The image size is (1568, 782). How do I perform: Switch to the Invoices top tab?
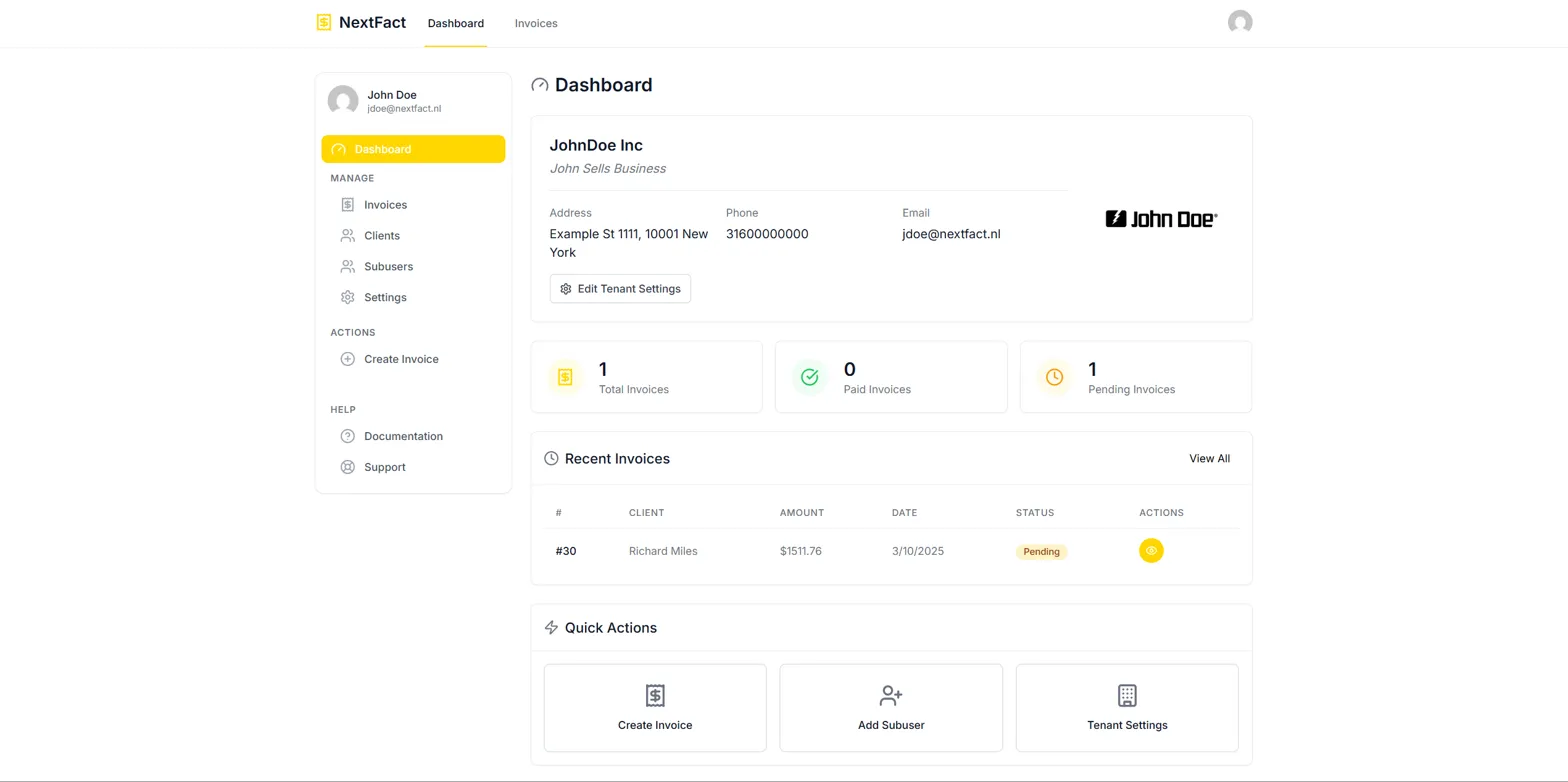coord(536,23)
